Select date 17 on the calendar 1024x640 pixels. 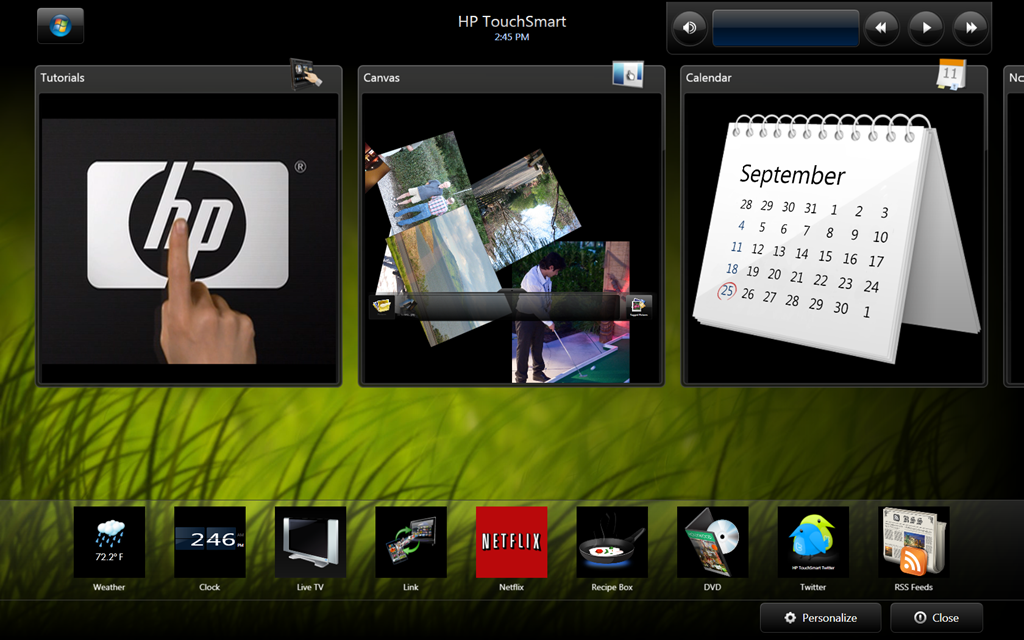point(876,261)
